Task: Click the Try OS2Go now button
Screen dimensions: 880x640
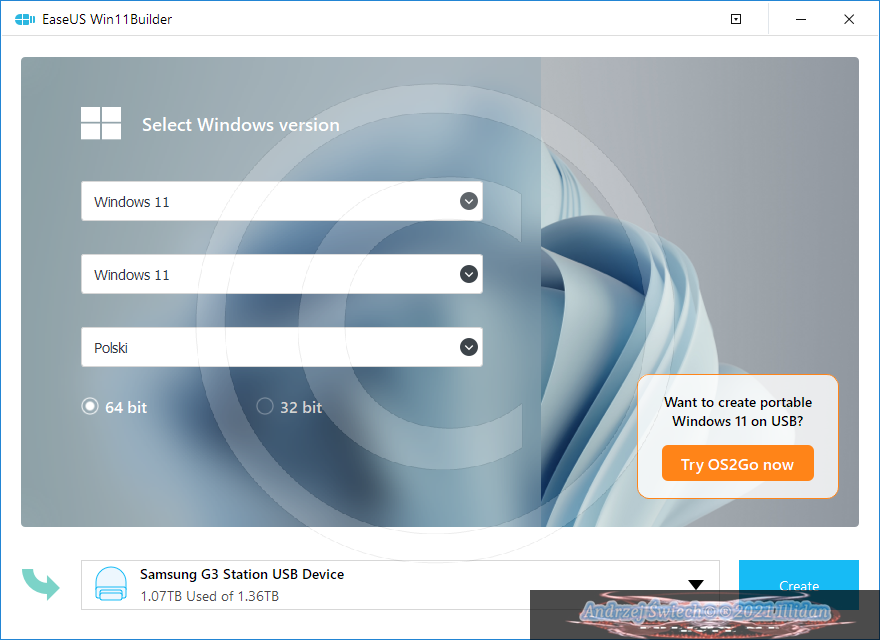Action: coord(737,463)
